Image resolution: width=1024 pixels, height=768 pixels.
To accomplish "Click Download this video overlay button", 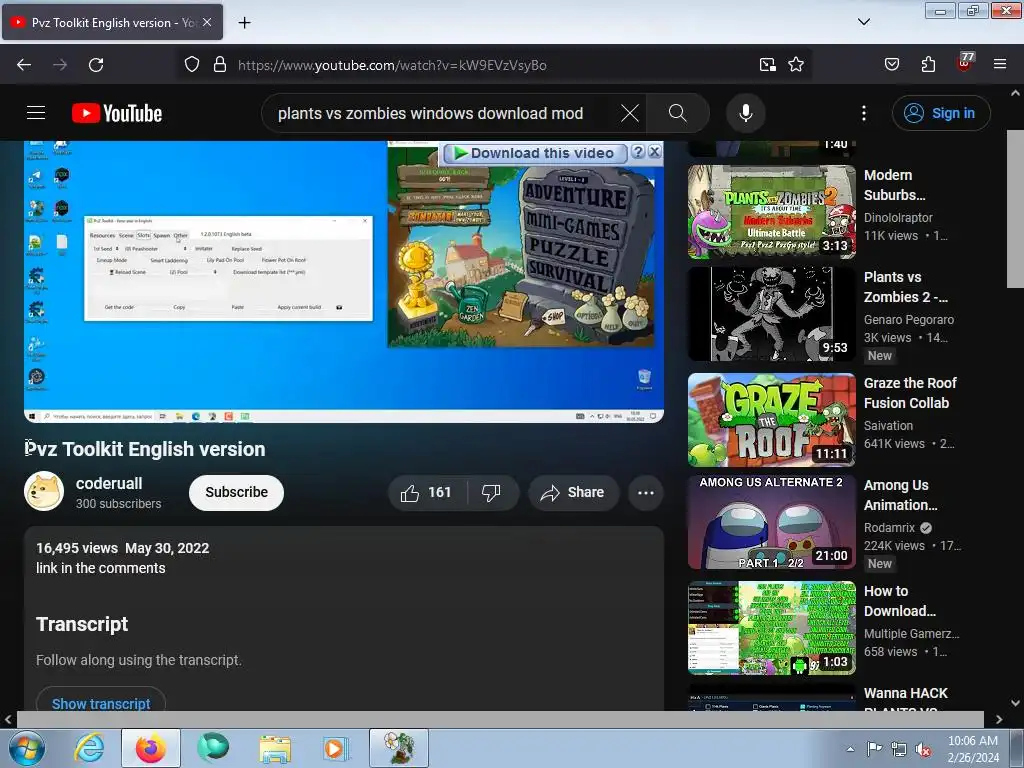I will (536, 153).
